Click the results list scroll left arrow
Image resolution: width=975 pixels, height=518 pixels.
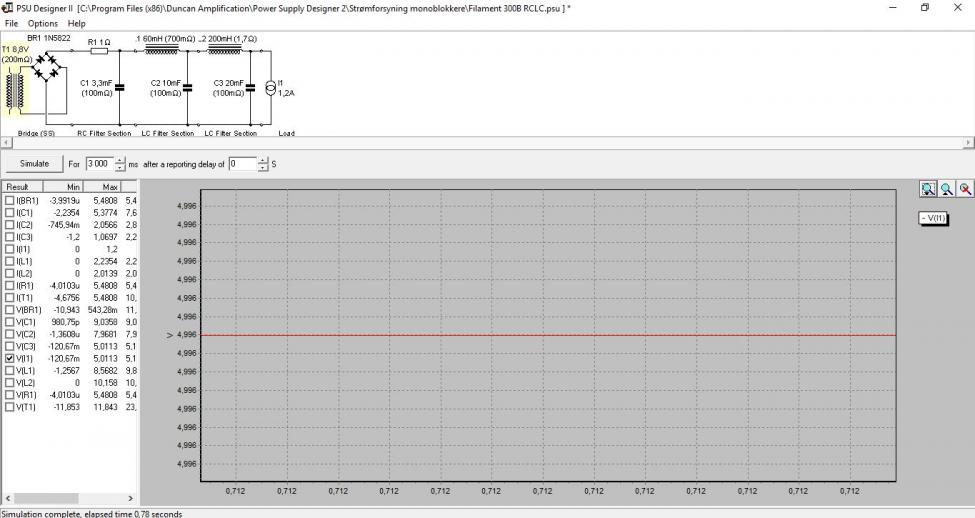(x=7, y=498)
